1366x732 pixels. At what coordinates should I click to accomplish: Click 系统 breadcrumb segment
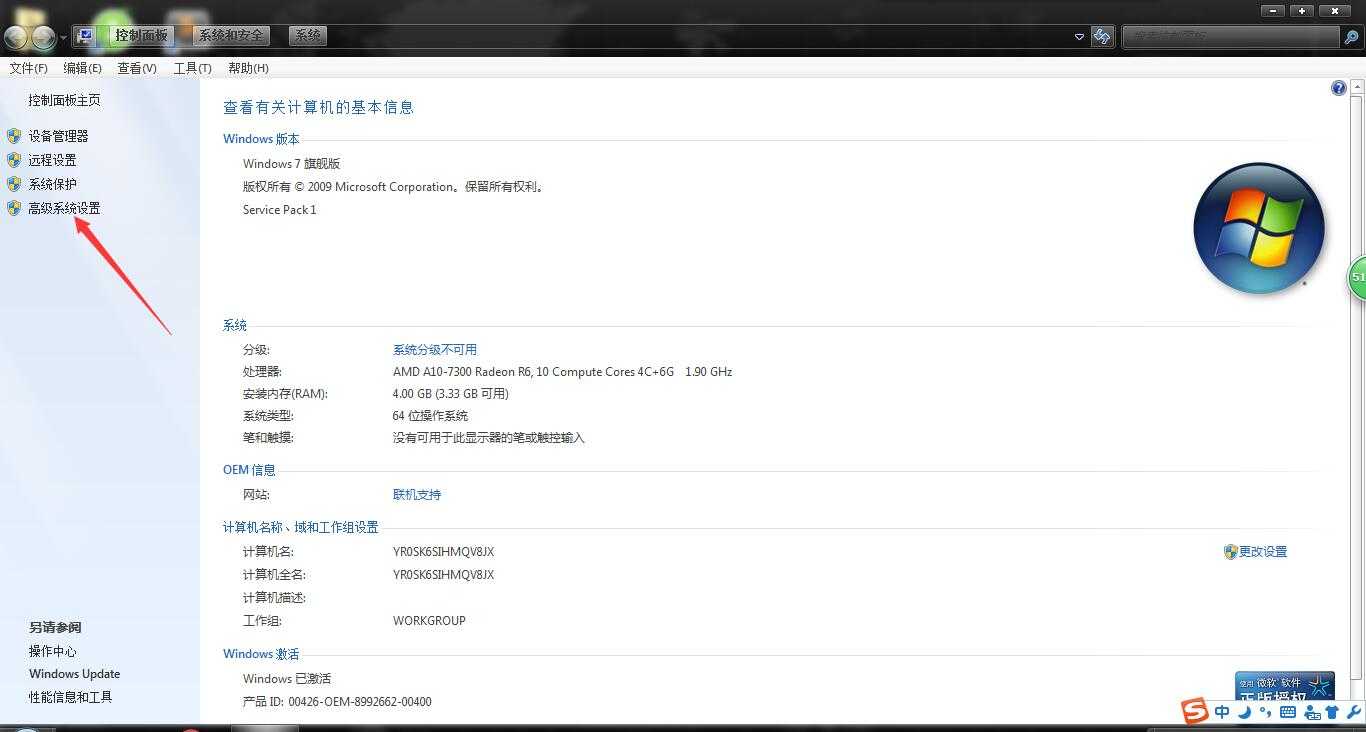click(x=308, y=35)
